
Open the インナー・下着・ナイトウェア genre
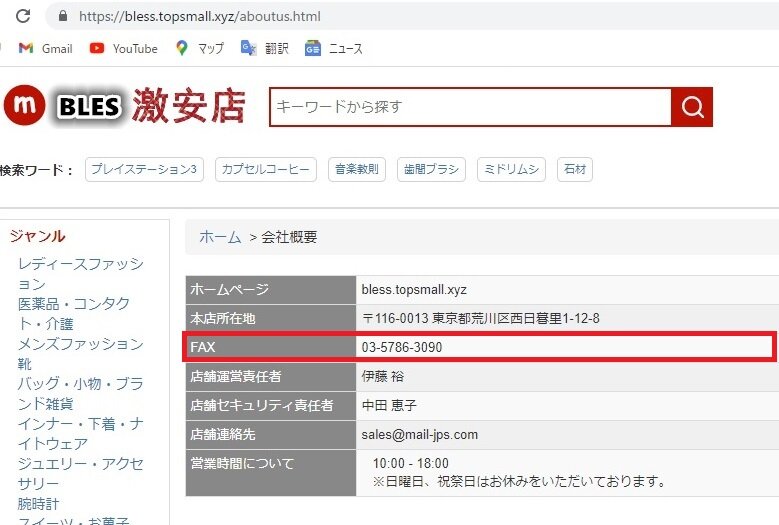80,433
